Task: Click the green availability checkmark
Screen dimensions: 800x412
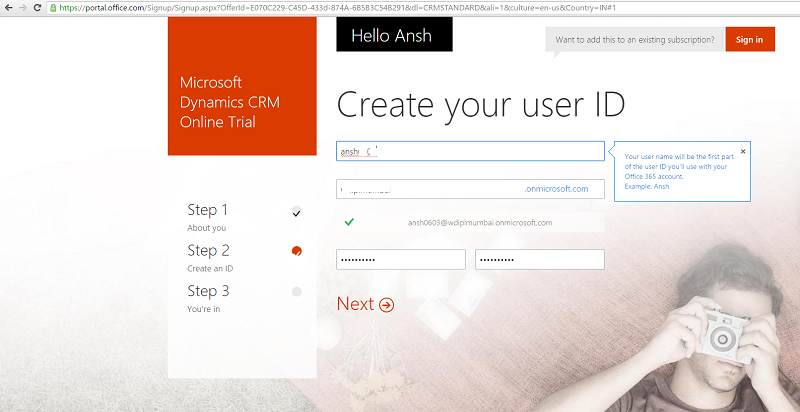Action: (x=349, y=222)
